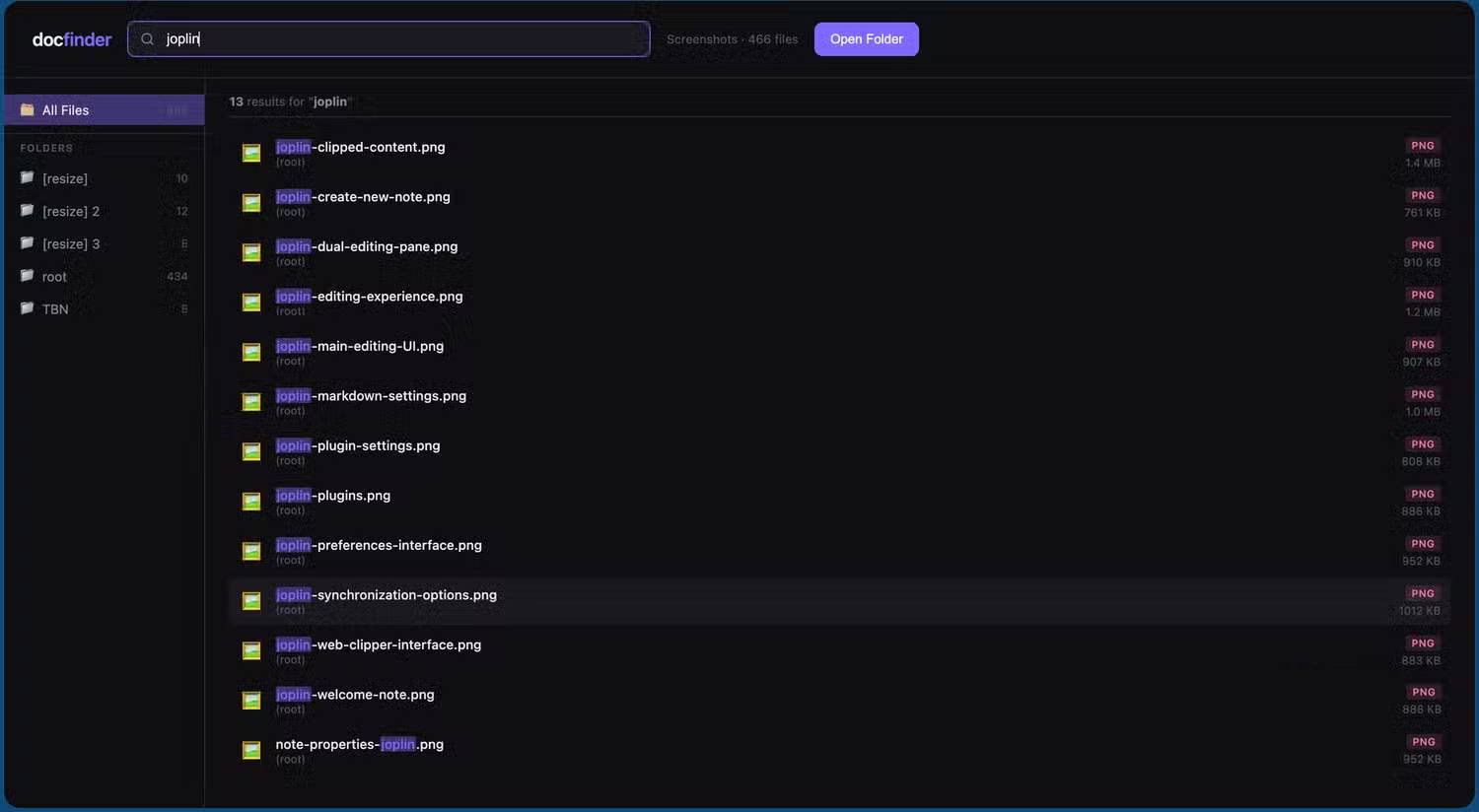Viewport: 1479px width, 812px height.
Task: Open the TBN folder
Action: tap(105, 308)
